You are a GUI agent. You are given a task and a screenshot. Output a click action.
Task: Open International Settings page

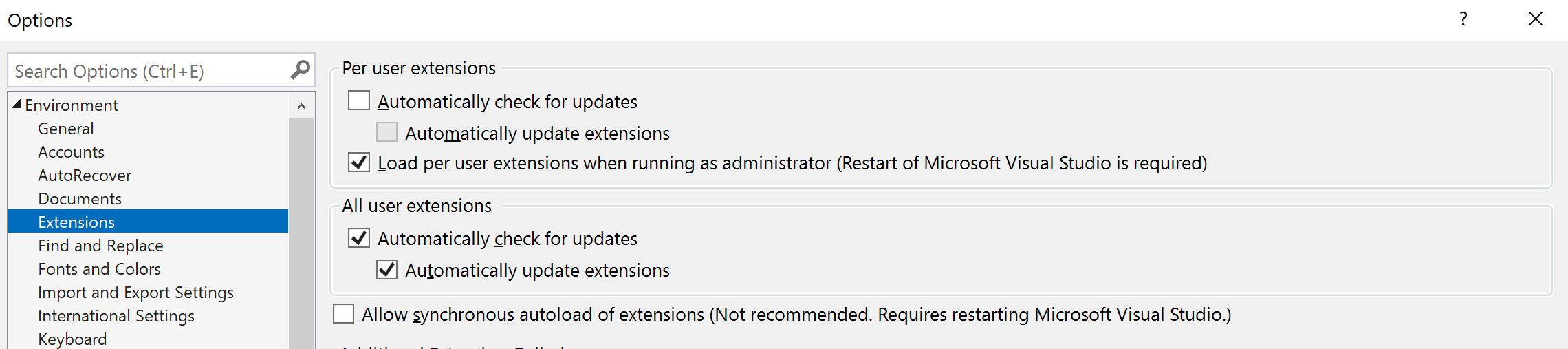pyautogui.click(x=116, y=316)
